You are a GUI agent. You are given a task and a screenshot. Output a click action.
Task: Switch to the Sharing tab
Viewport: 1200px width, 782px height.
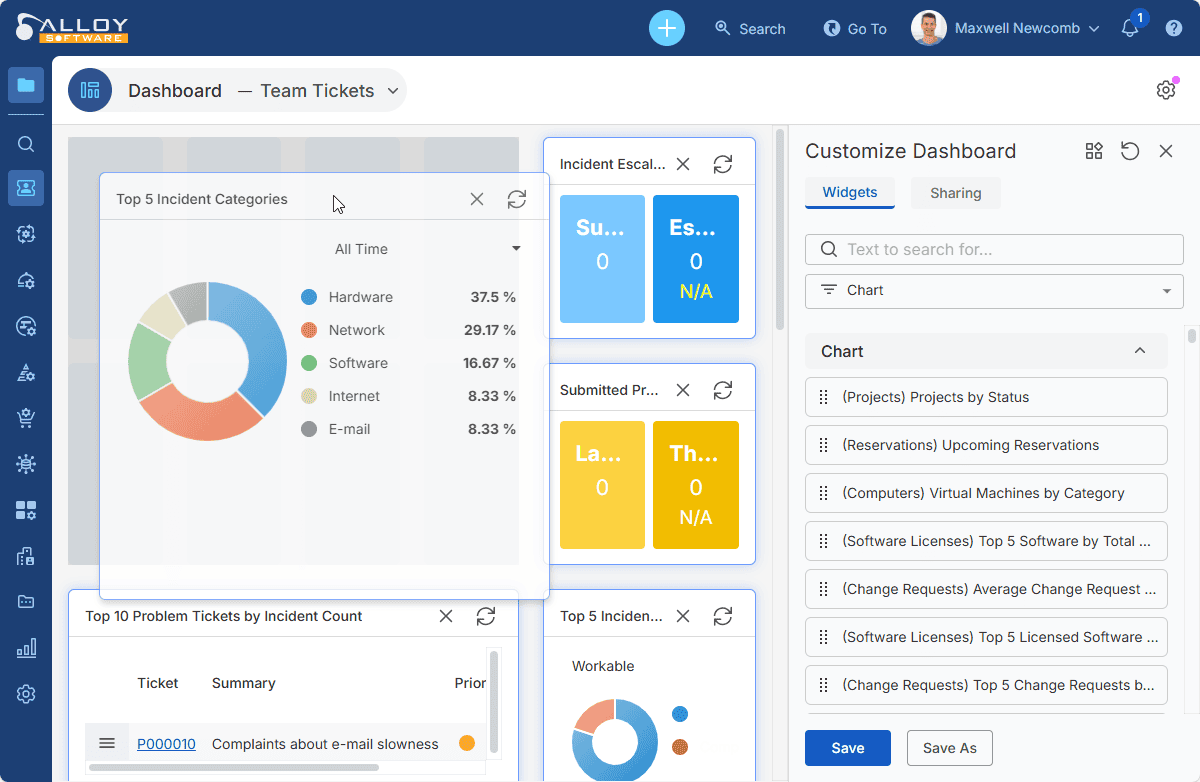point(955,193)
